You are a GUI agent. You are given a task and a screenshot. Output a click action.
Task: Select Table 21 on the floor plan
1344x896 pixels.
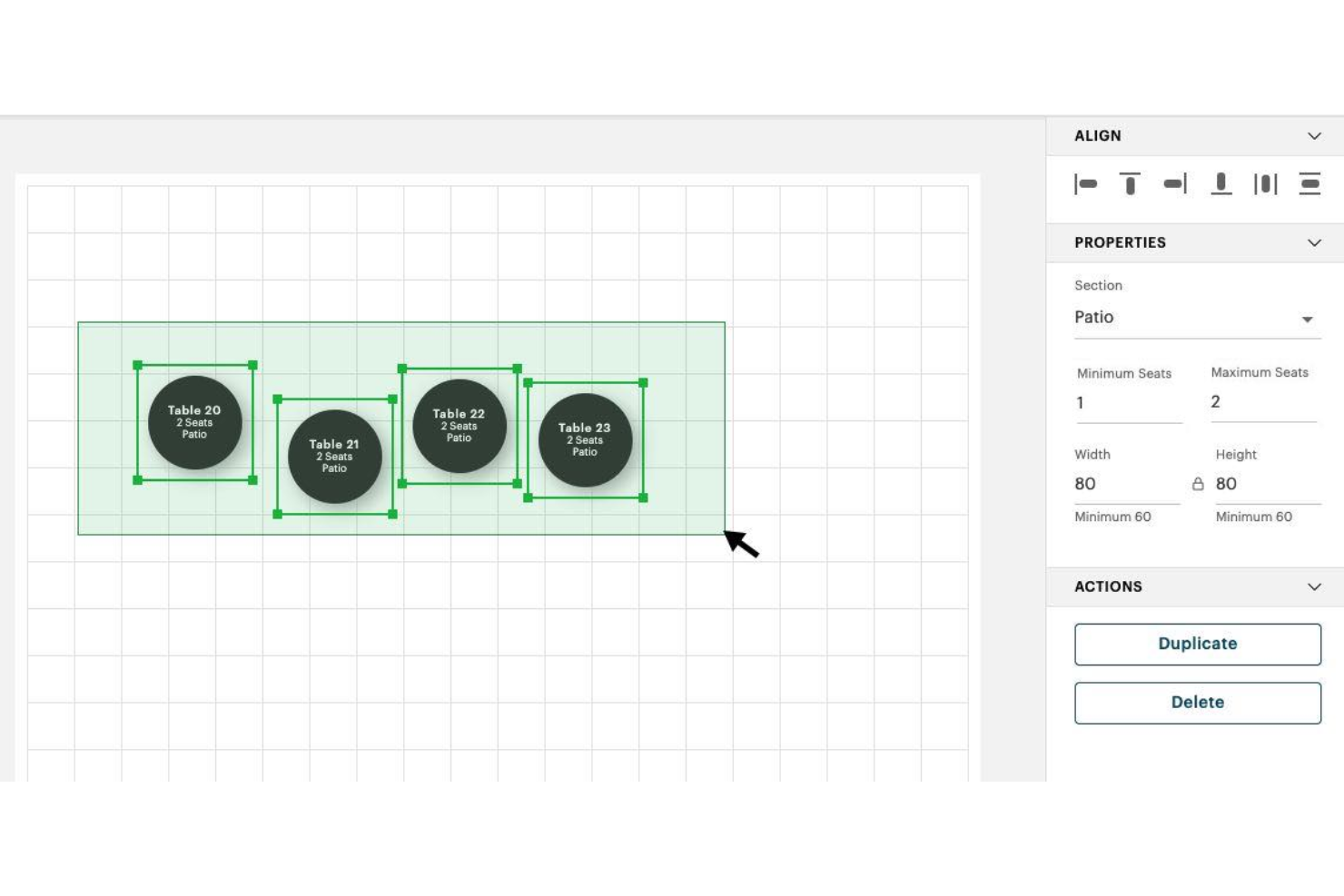point(334,457)
